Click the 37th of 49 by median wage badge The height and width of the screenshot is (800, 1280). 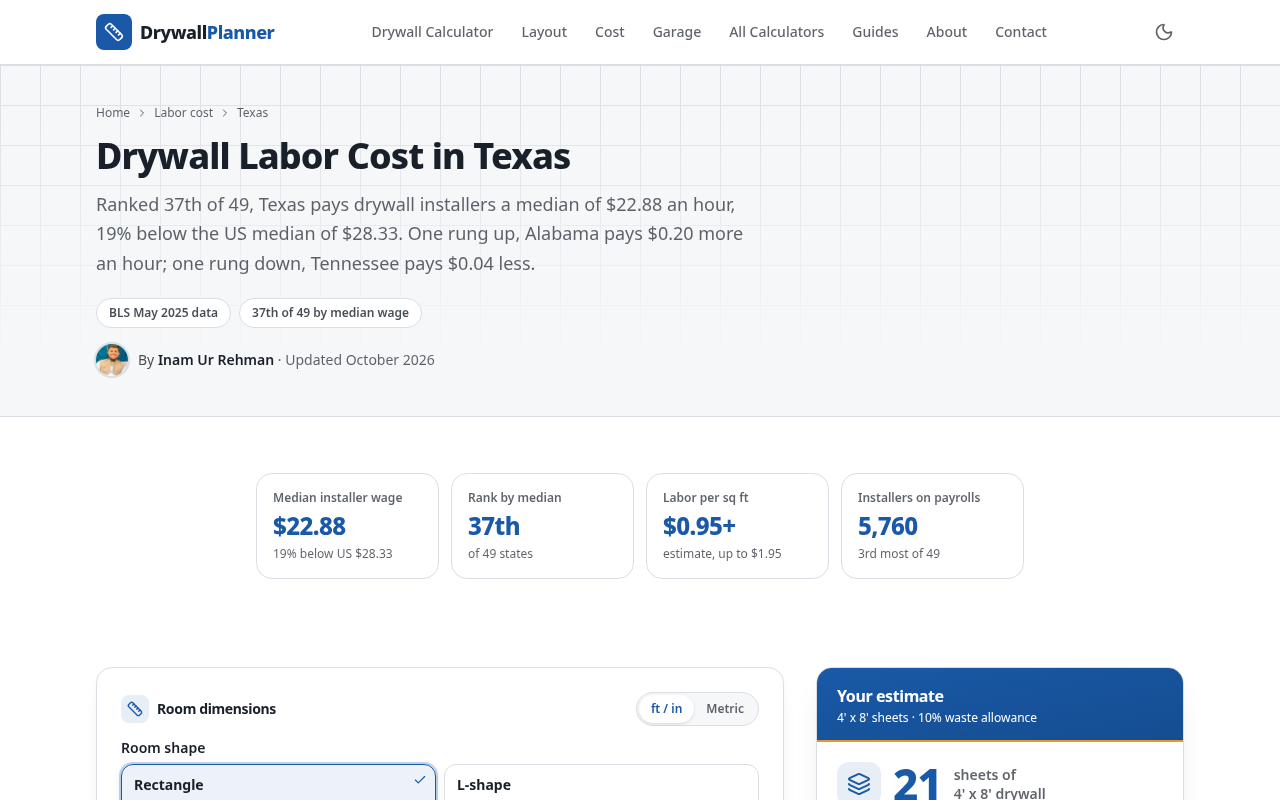[330, 313]
